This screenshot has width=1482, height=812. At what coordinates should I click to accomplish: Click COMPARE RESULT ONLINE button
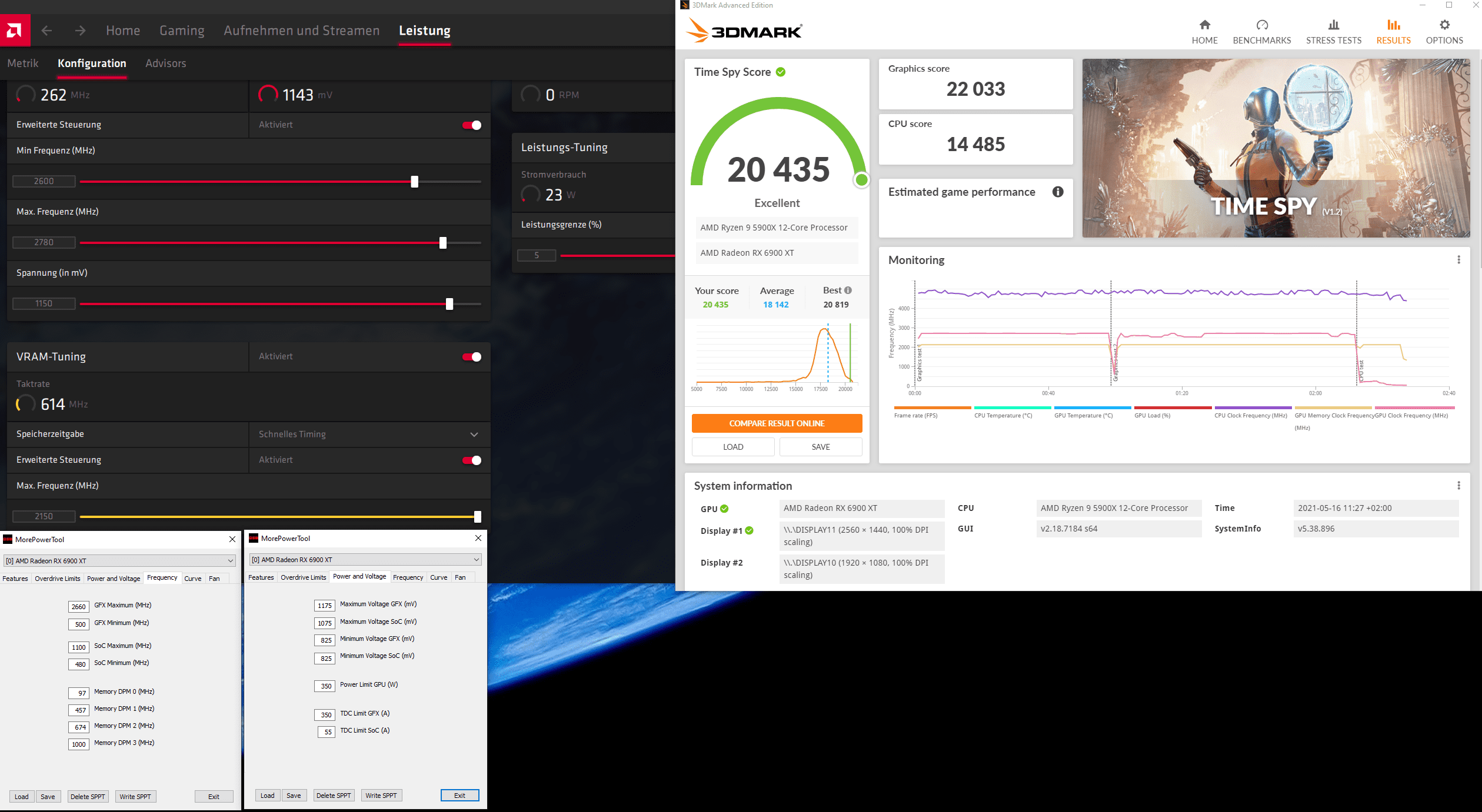pos(777,423)
